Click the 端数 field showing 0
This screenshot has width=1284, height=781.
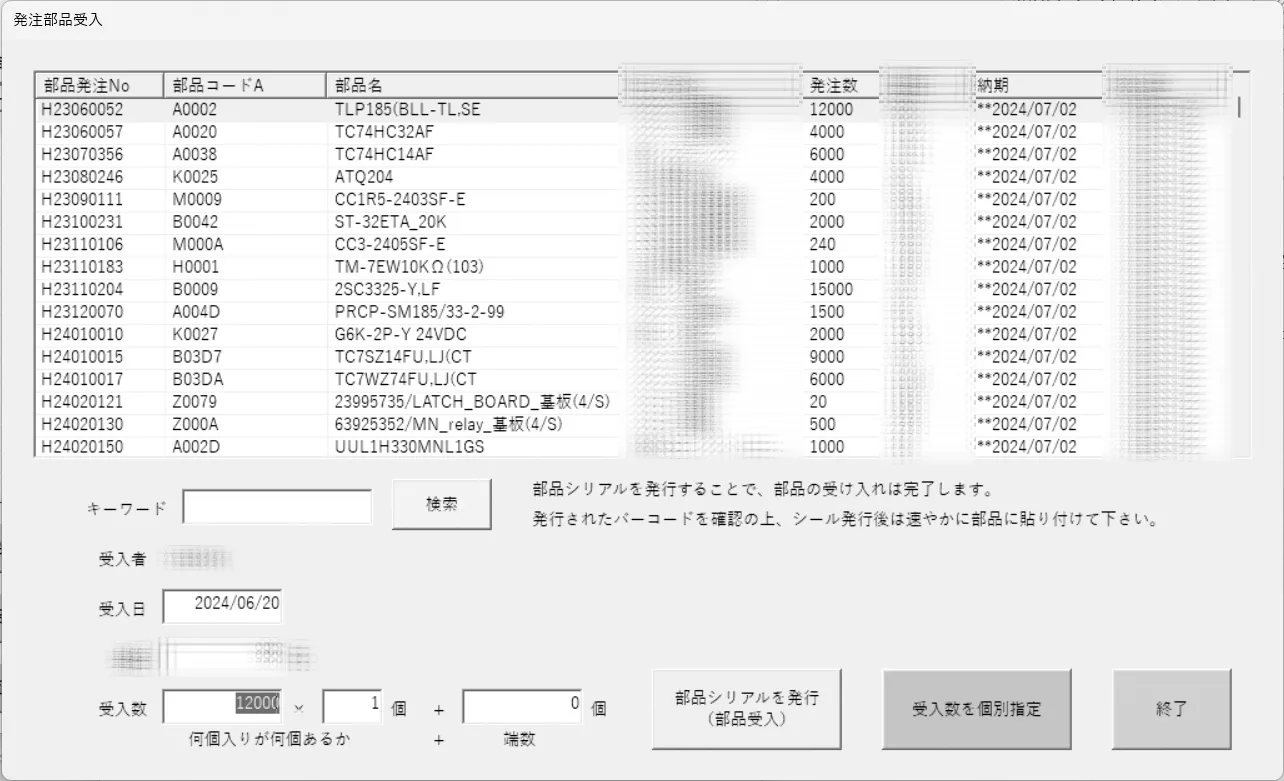(x=521, y=706)
